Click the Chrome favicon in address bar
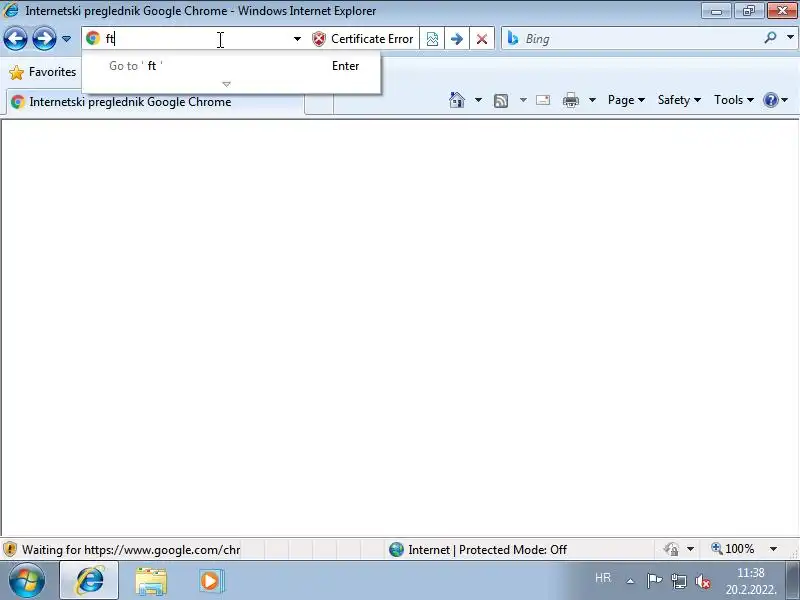 coord(93,38)
